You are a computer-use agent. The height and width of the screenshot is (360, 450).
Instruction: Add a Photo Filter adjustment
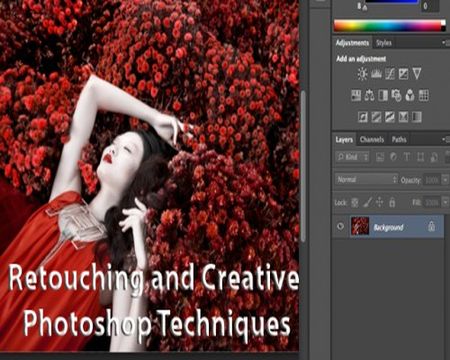(396, 95)
